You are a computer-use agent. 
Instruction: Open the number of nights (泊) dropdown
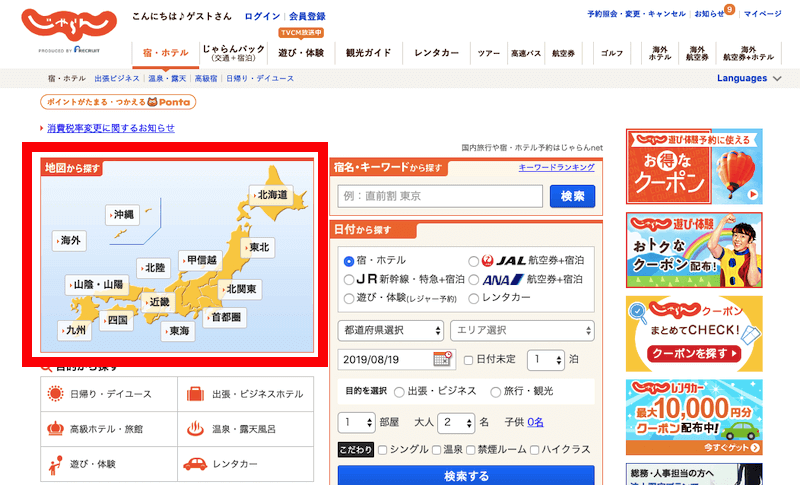pyautogui.click(x=546, y=360)
